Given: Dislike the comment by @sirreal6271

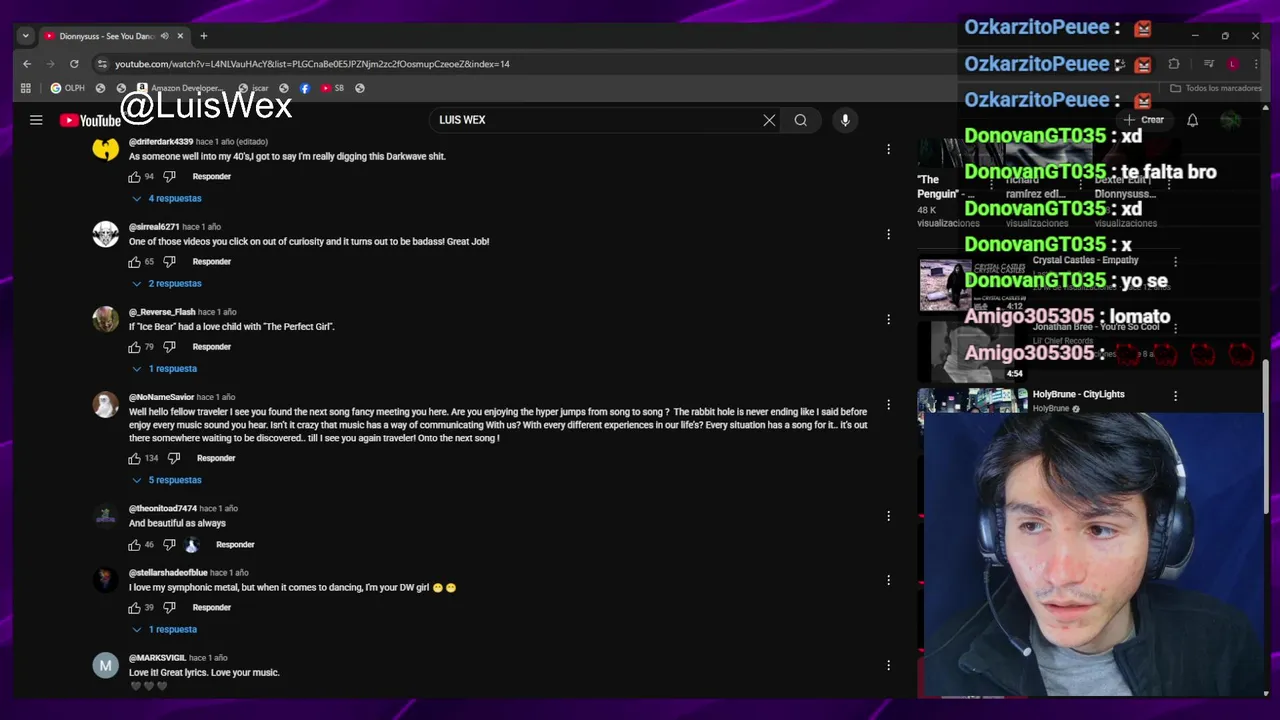Looking at the screenshot, I should 169,262.
